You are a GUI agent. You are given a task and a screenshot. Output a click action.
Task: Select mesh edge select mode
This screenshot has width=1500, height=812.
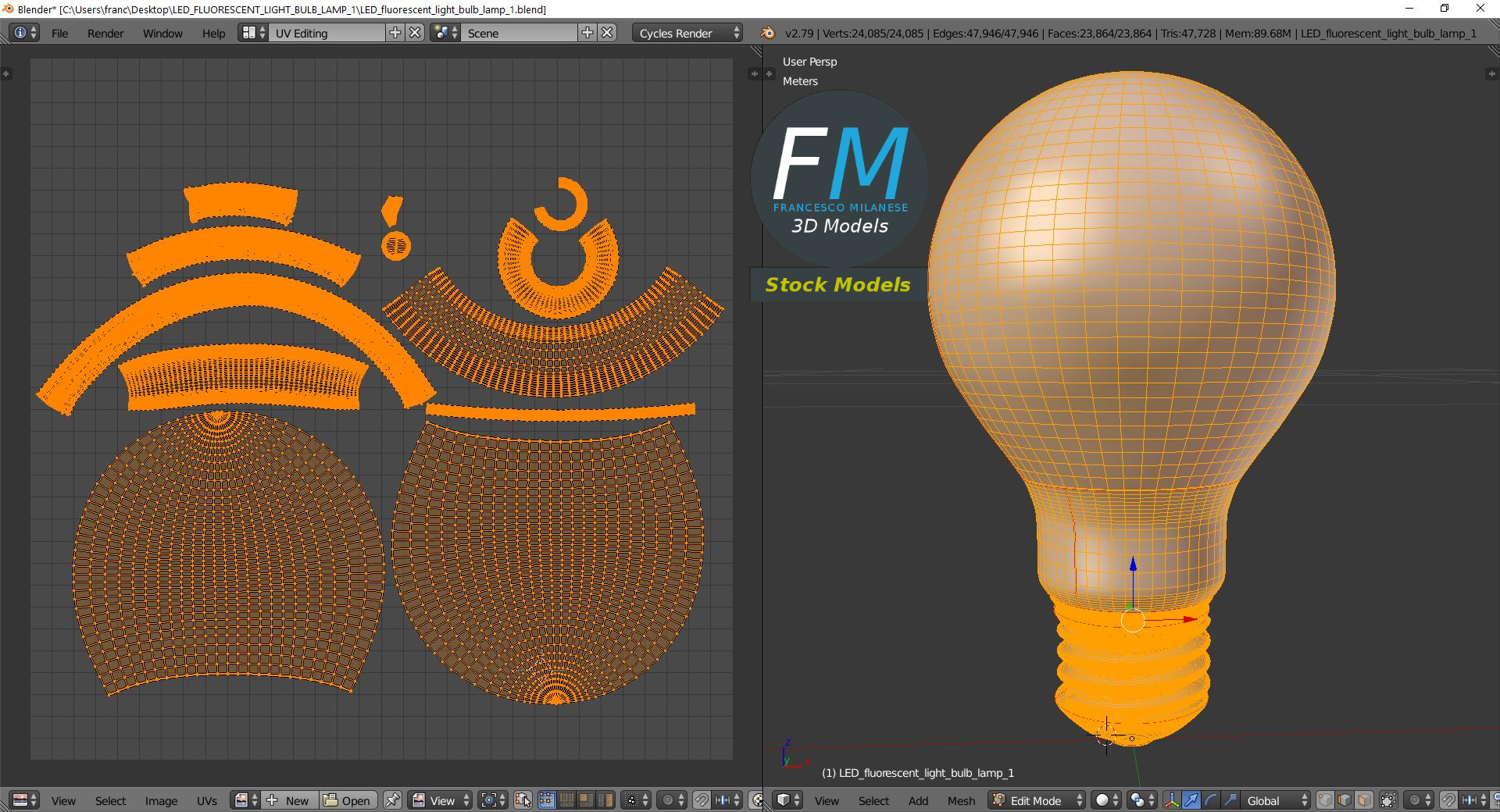pyautogui.click(x=1345, y=800)
